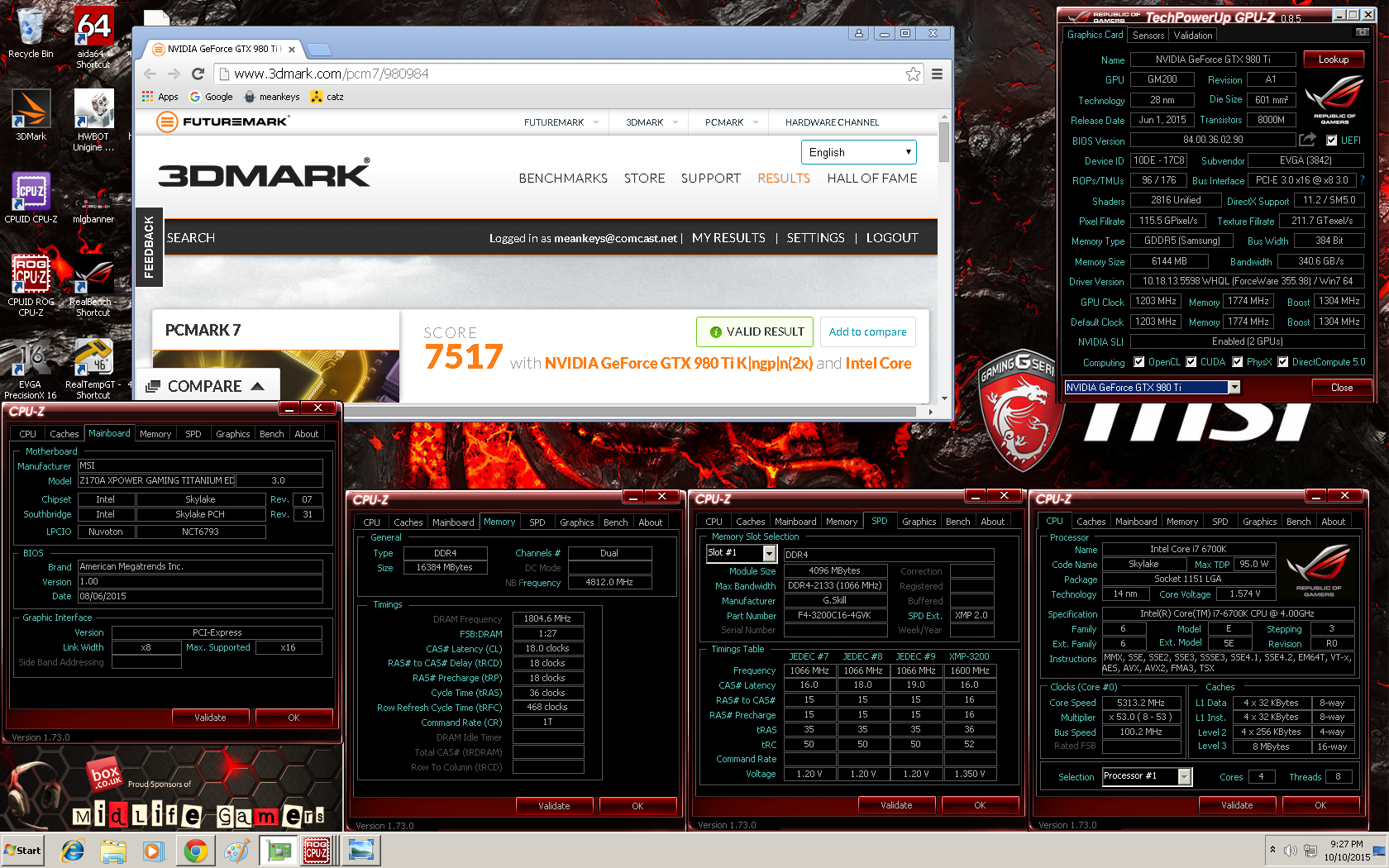Launch CPUID CPU-Z desktop icon
1389x868 pixels.
pos(31,198)
